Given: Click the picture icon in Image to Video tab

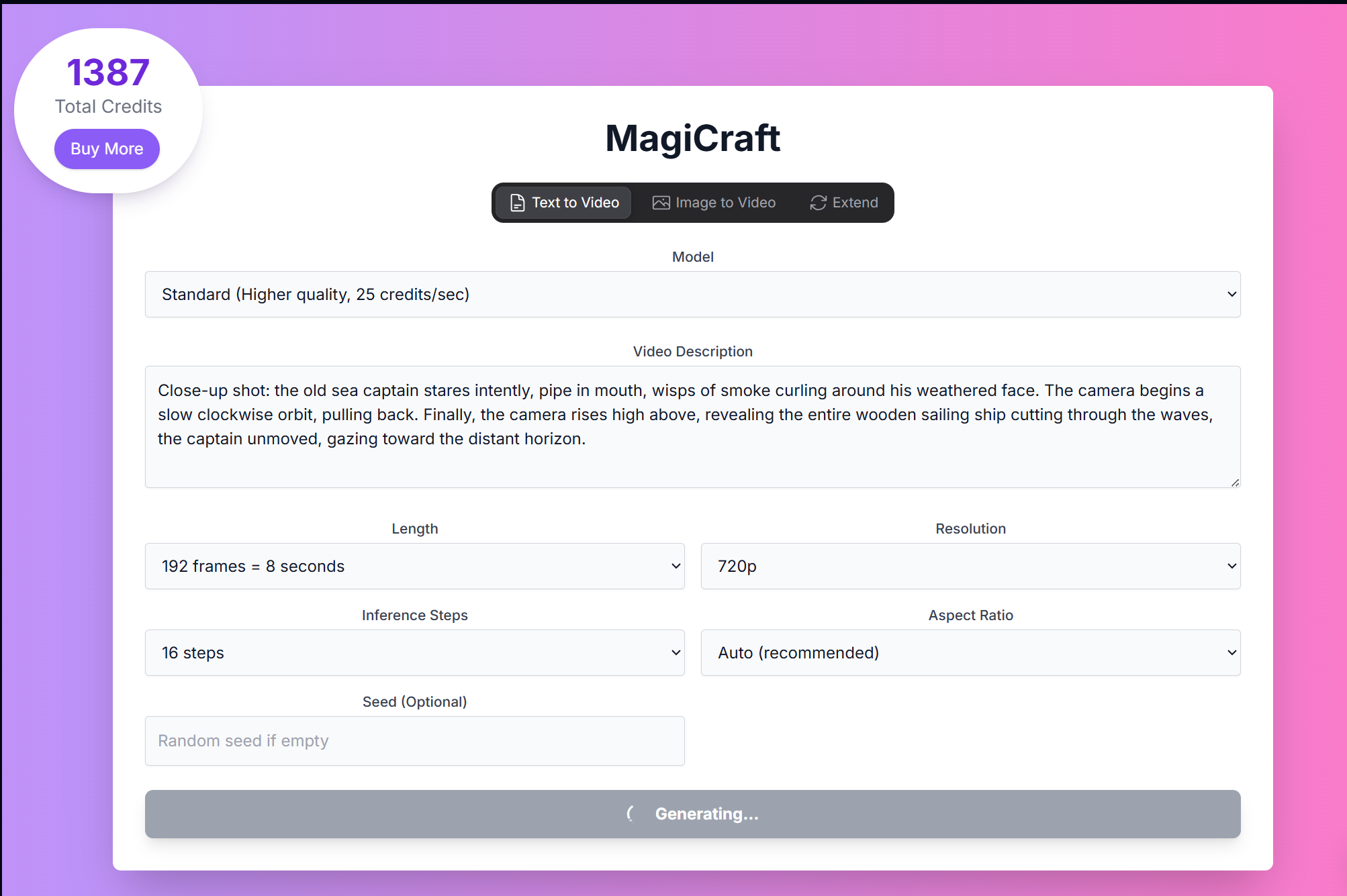Looking at the screenshot, I should pyautogui.click(x=661, y=203).
